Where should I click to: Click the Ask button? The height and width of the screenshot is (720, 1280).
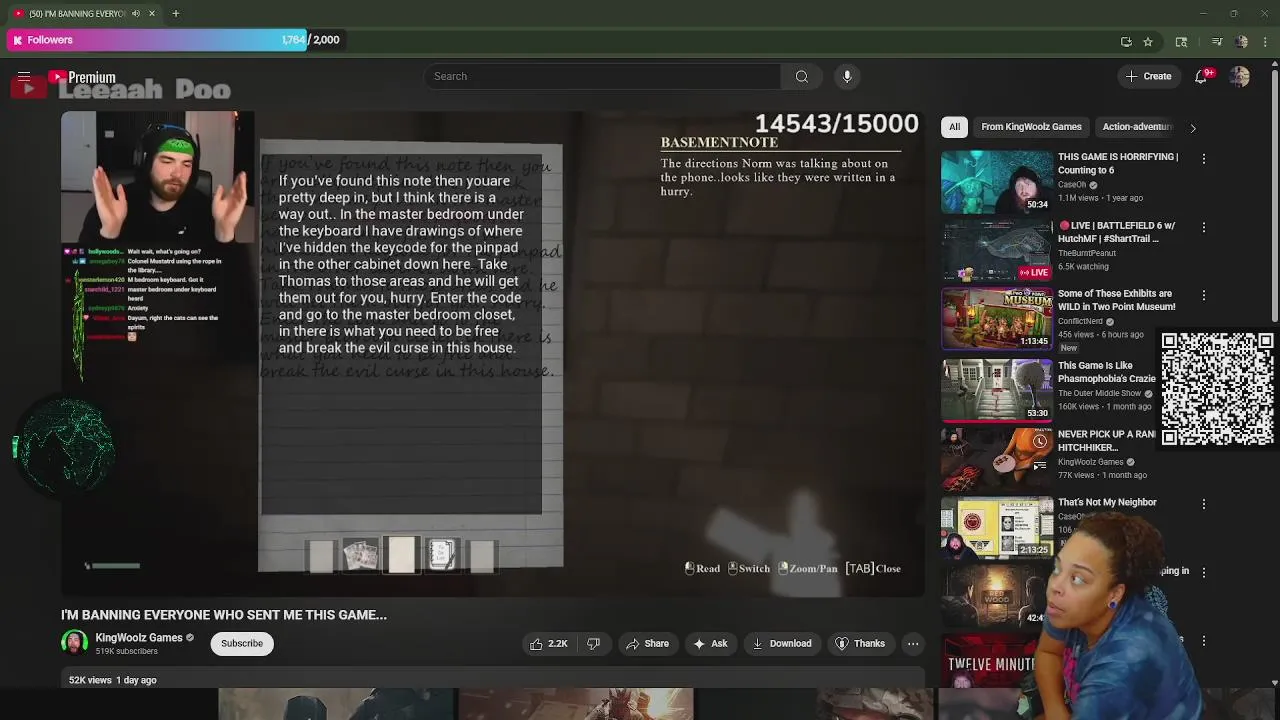click(x=710, y=643)
